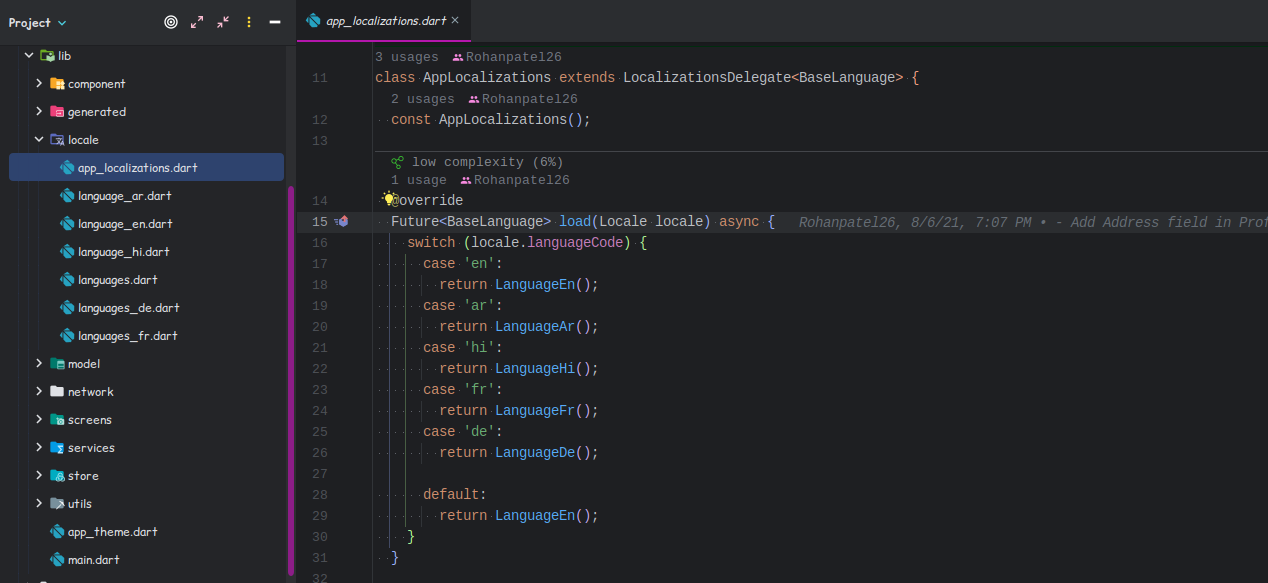Click the Dart icon beside language_ar.dart
The image size is (1268, 583).
coord(67,196)
